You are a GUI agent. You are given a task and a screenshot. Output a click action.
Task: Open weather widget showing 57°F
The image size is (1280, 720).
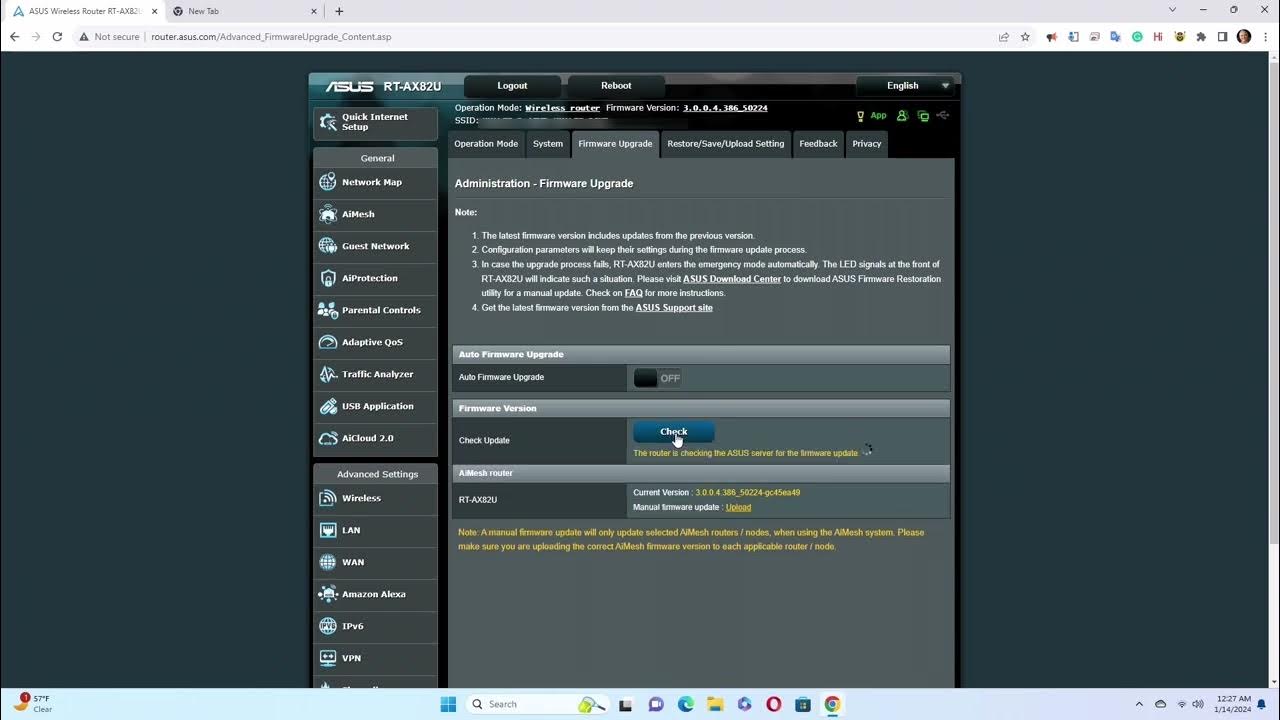pos(34,704)
